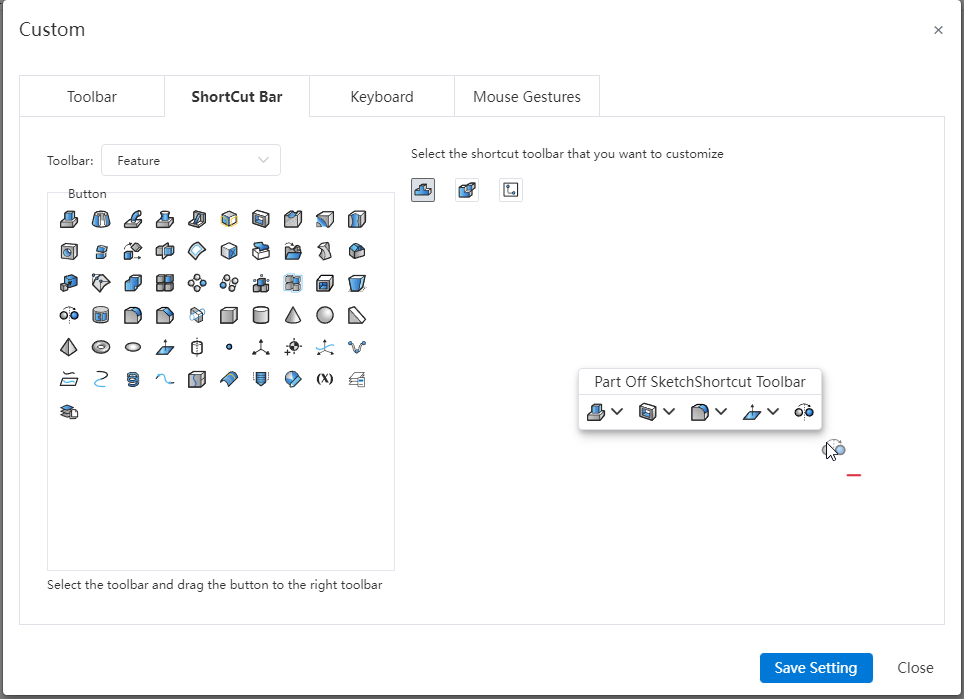The width and height of the screenshot is (964, 699).
Task: Select the pyramid primitive icon
Action: 69,347
